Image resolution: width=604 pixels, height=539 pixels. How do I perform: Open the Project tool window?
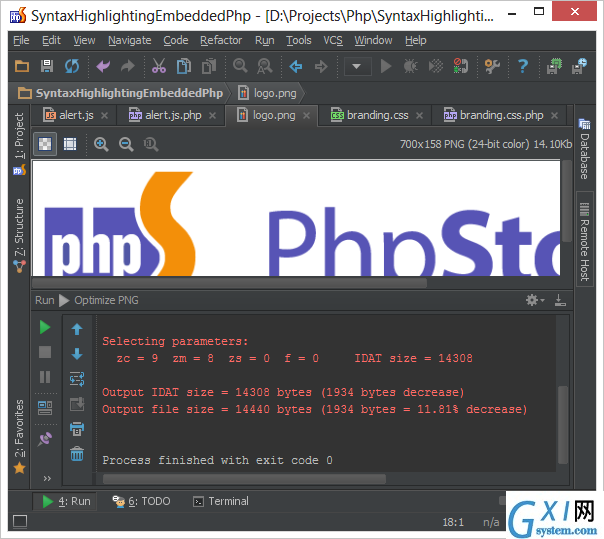[19, 143]
